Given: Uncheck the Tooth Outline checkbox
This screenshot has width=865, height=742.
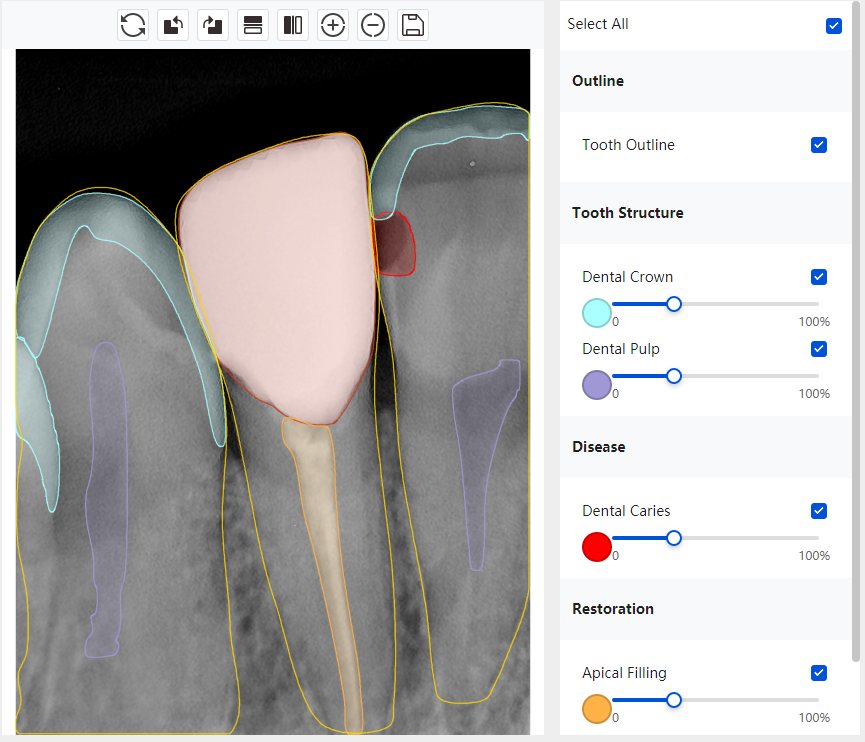Looking at the screenshot, I should pos(819,145).
